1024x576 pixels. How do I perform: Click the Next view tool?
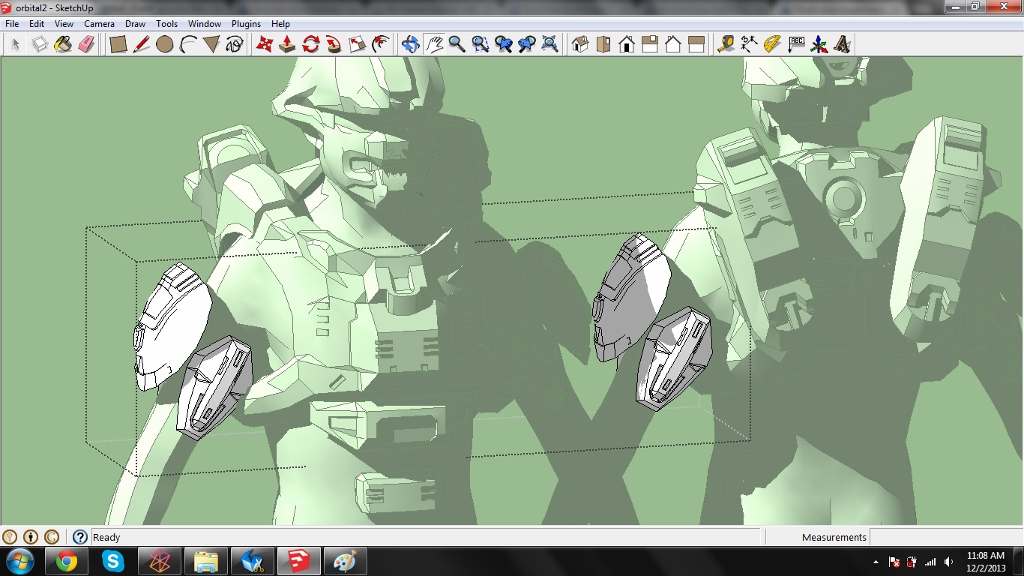tap(527, 44)
